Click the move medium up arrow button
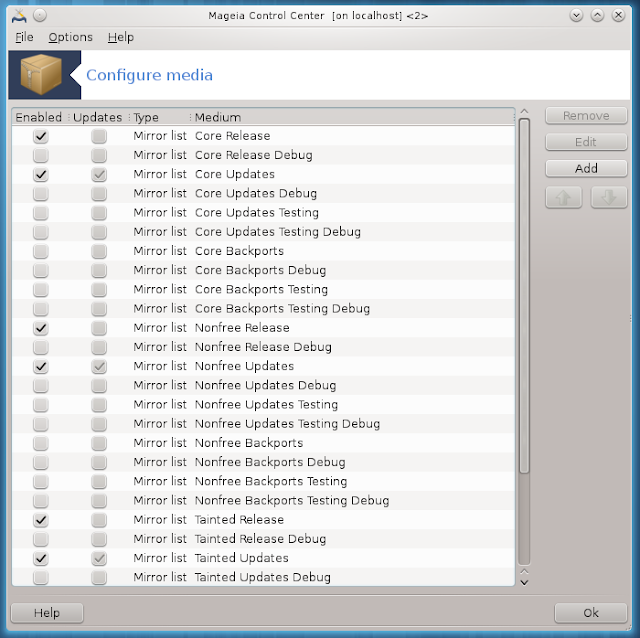 click(563, 198)
